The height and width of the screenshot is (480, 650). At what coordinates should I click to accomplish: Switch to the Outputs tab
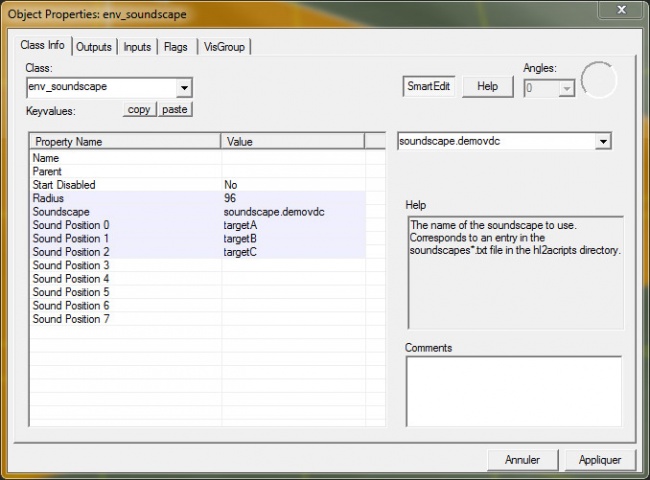[94, 47]
